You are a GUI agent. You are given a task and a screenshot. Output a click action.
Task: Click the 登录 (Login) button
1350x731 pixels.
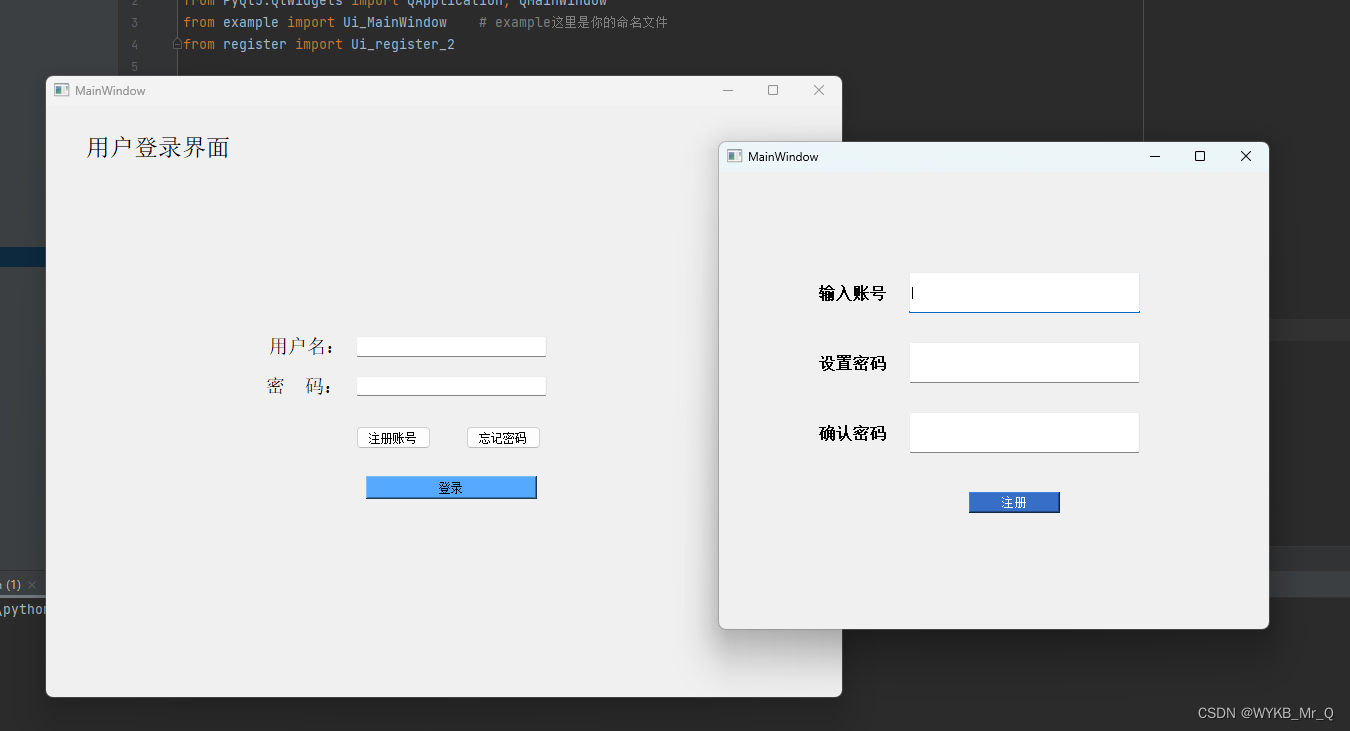pos(451,487)
